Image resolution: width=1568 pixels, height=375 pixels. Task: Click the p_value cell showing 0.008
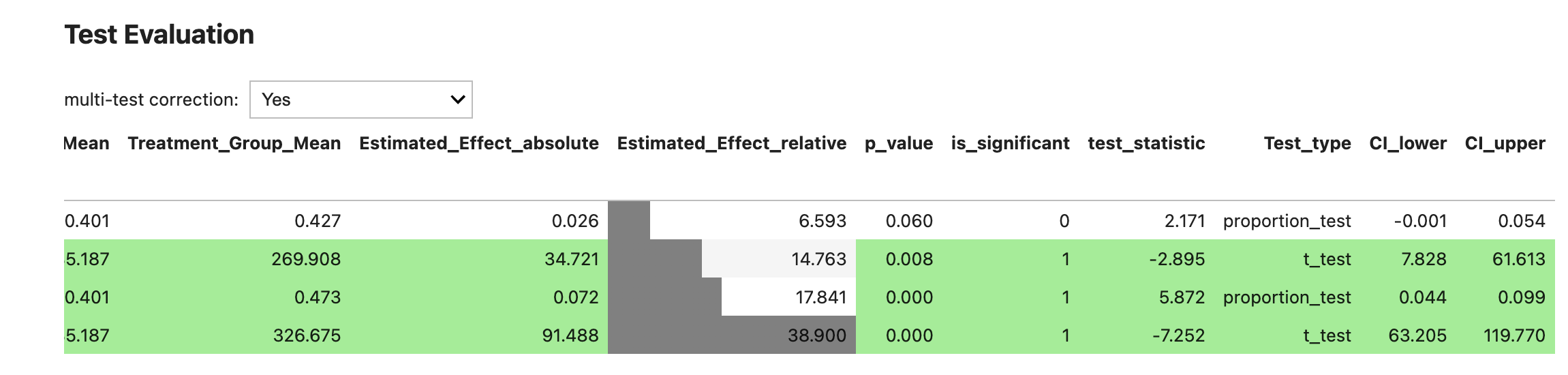click(908, 259)
